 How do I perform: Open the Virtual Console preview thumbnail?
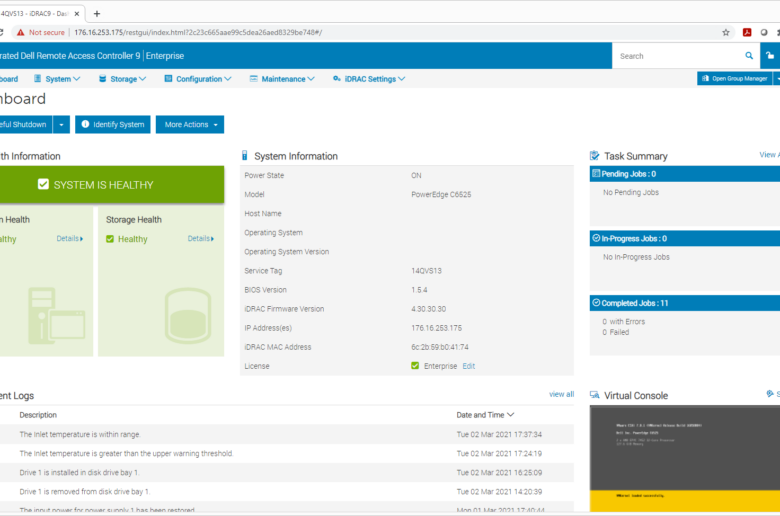click(x=684, y=458)
